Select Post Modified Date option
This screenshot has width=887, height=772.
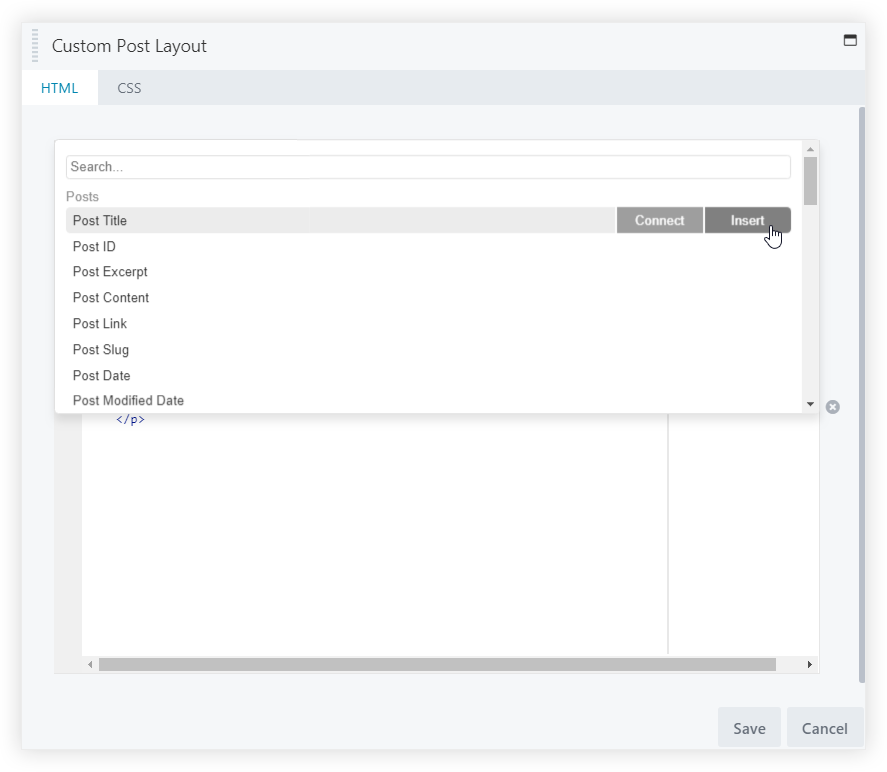pyautogui.click(x=128, y=401)
